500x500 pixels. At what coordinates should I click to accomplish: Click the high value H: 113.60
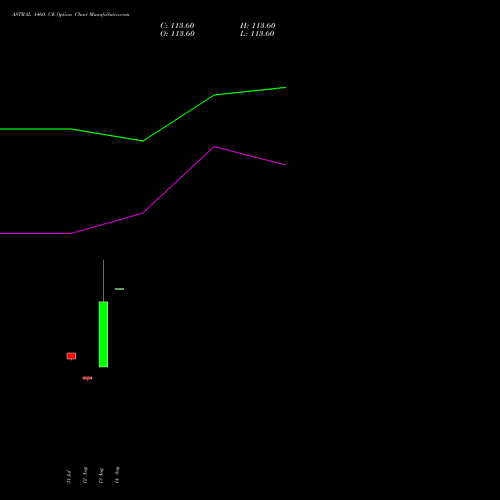click(258, 26)
